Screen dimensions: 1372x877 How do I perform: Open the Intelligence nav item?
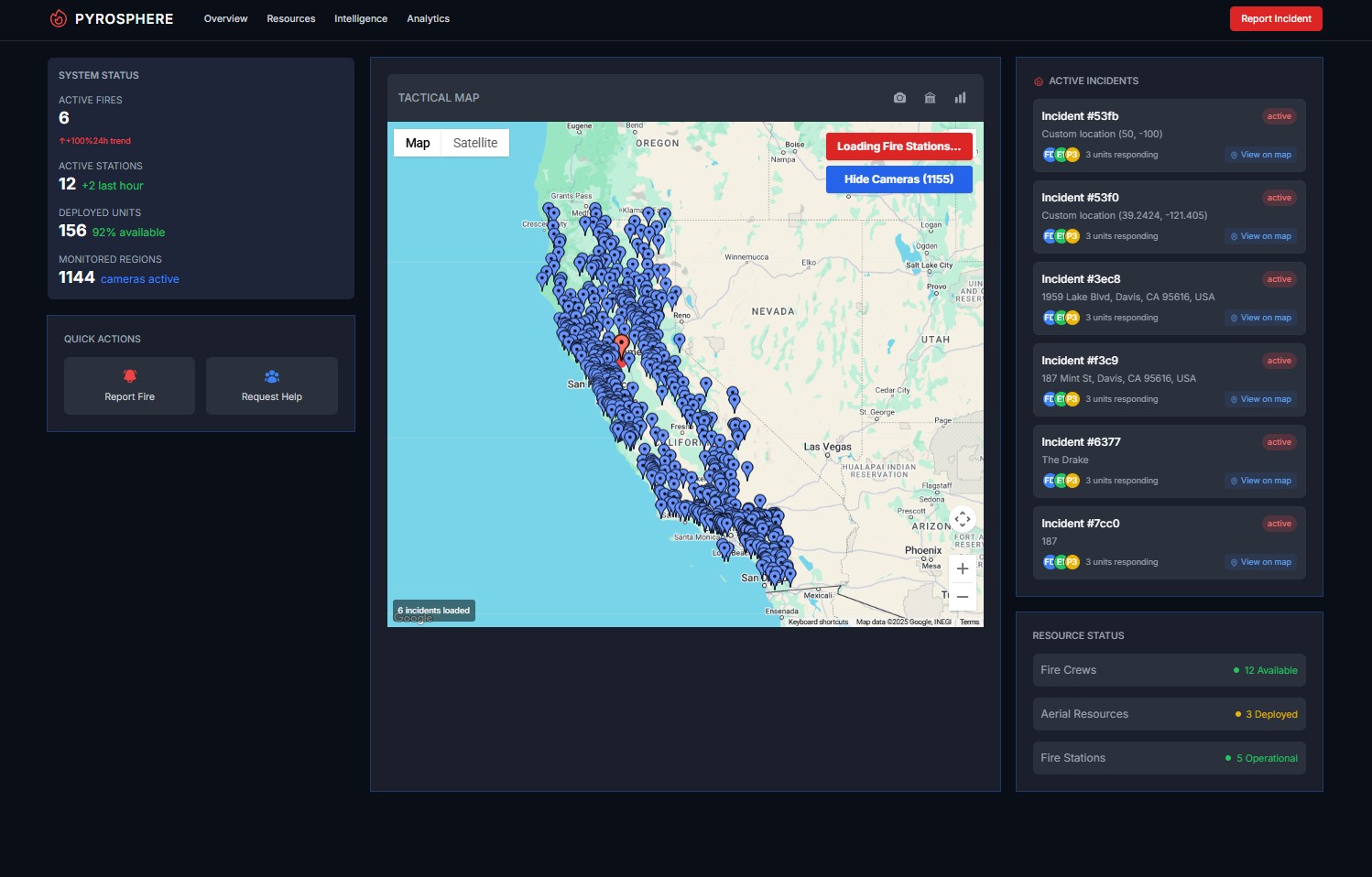[361, 18]
